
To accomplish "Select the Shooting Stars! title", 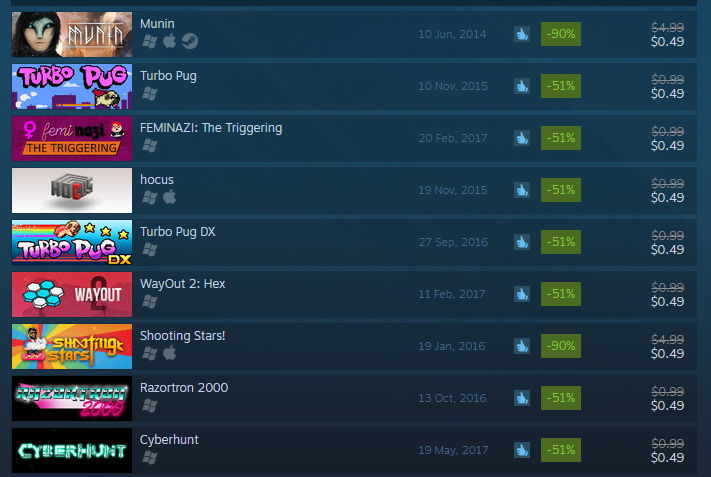I will (182, 336).
